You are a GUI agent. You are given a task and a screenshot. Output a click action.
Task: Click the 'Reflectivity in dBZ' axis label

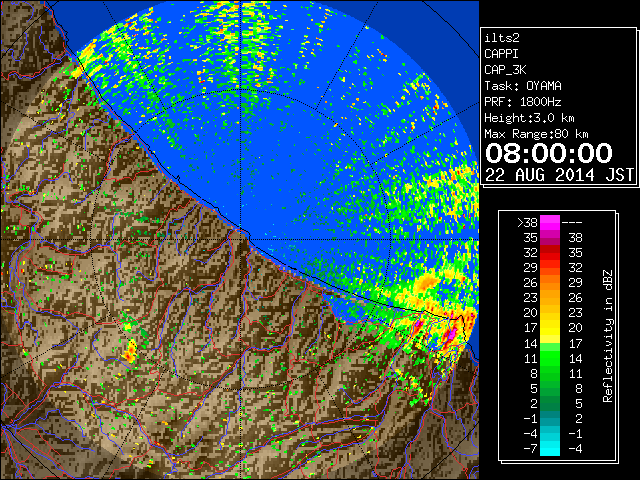point(608,336)
